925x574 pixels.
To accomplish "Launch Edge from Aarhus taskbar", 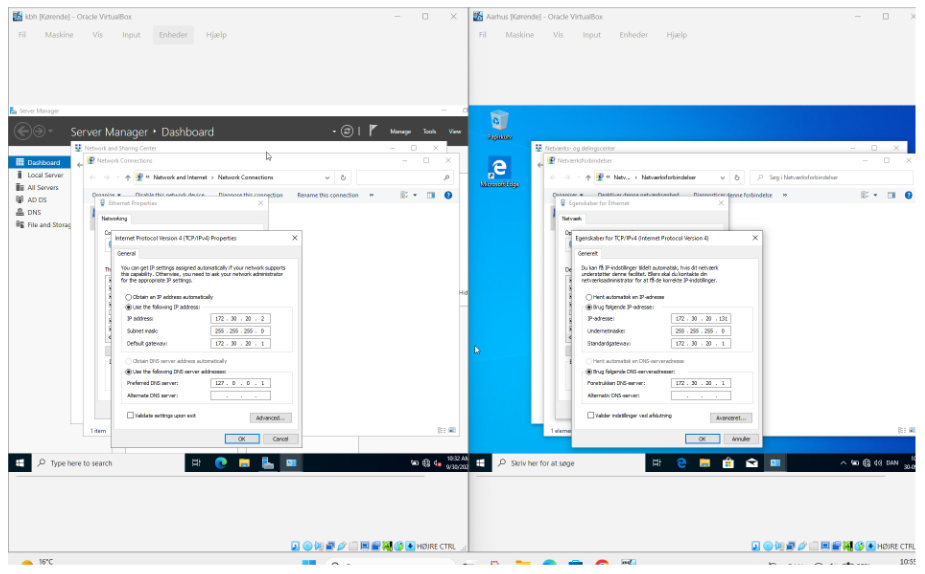I will pos(681,463).
